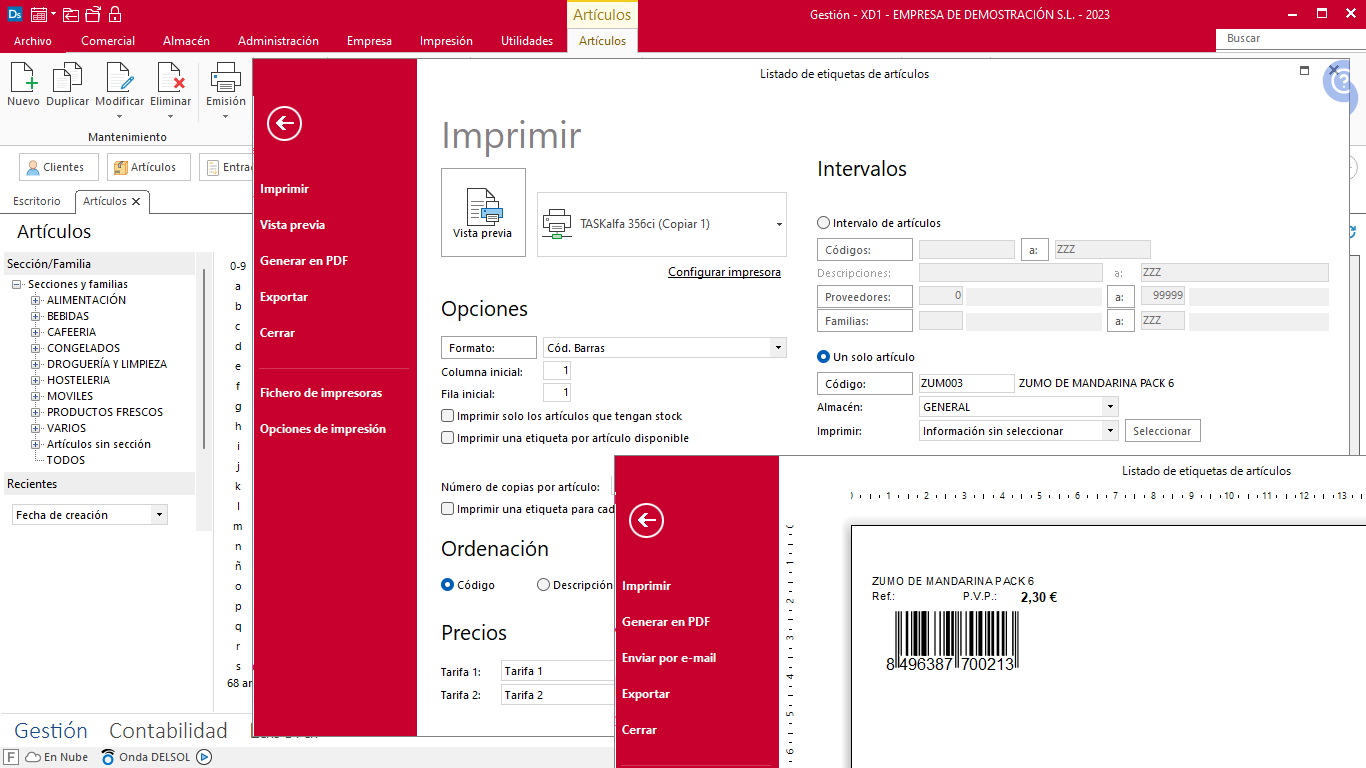This screenshot has height=768, width=1366.
Task: Click the Vista previa printer icon button
Action: 483,212
